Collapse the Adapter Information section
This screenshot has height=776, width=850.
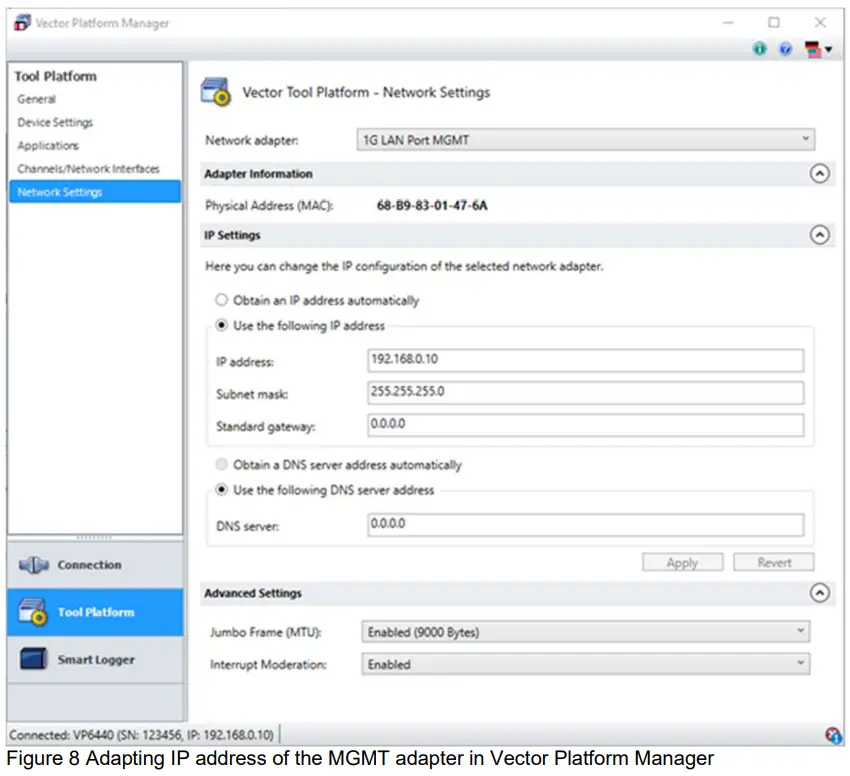(x=820, y=173)
